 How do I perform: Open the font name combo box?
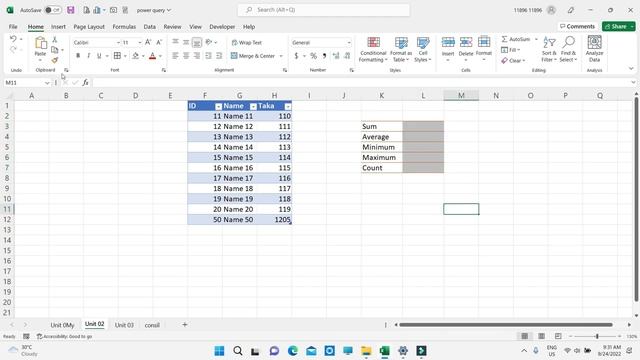(96, 42)
